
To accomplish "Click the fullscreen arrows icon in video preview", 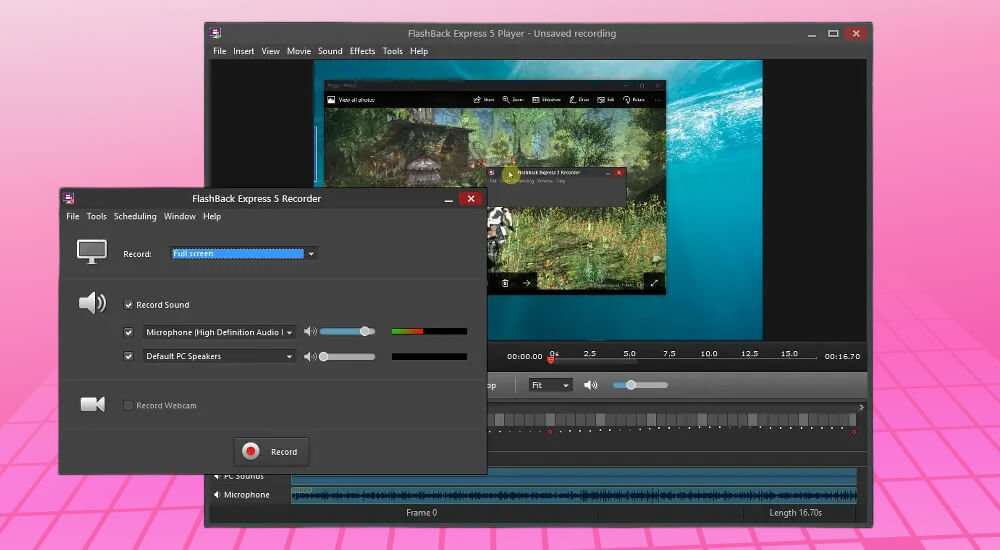I will coord(654,283).
